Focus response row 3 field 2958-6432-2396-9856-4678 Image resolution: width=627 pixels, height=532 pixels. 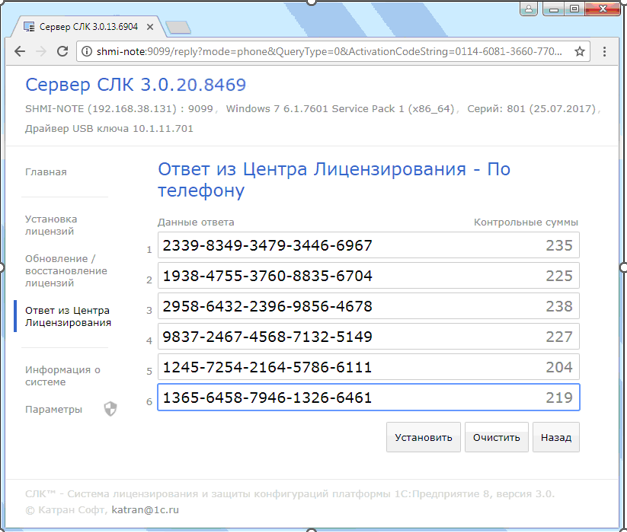pos(368,306)
